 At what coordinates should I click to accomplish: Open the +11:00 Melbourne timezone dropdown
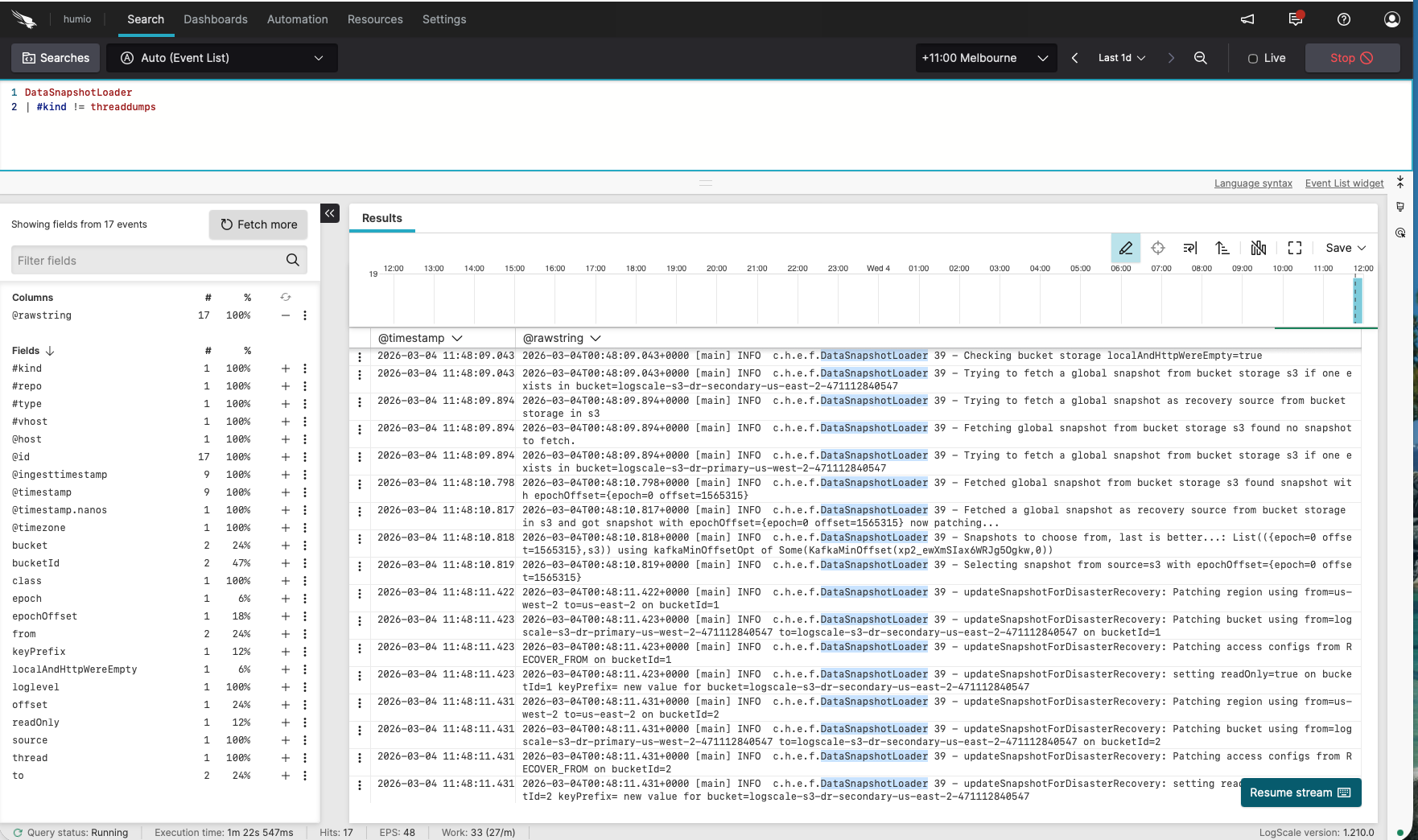tap(986, 58)
